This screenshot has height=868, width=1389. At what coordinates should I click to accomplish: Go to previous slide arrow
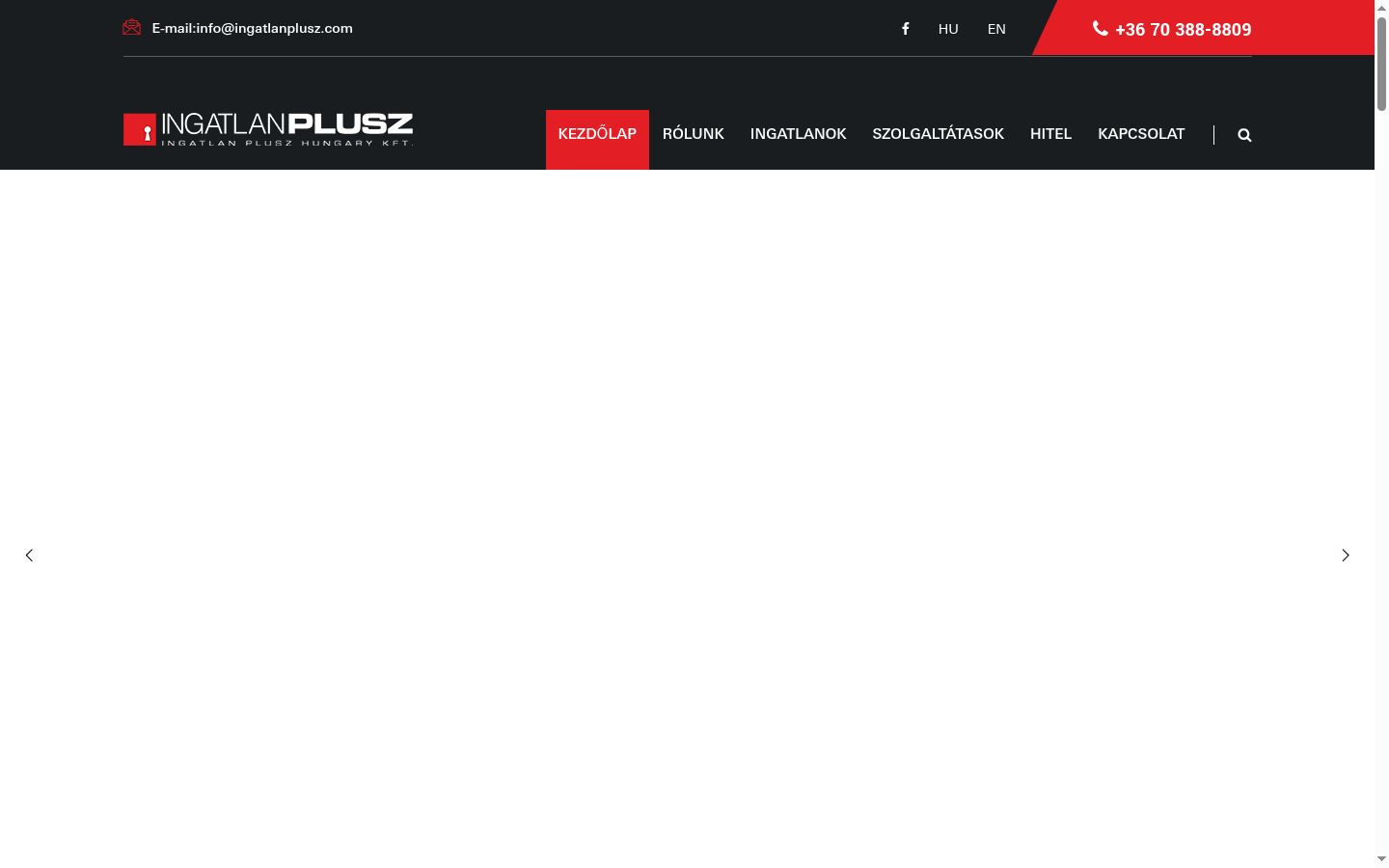tap(29, 555)
